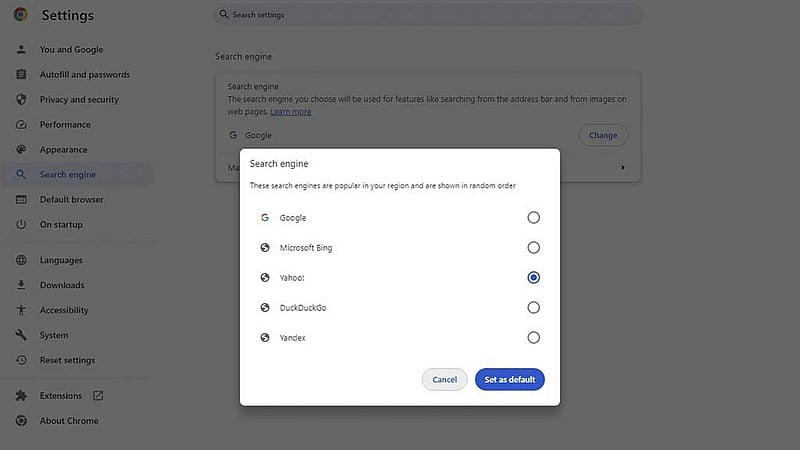
Task: Click the globe icon beside Yahoo!
Action: coord(265,278)
